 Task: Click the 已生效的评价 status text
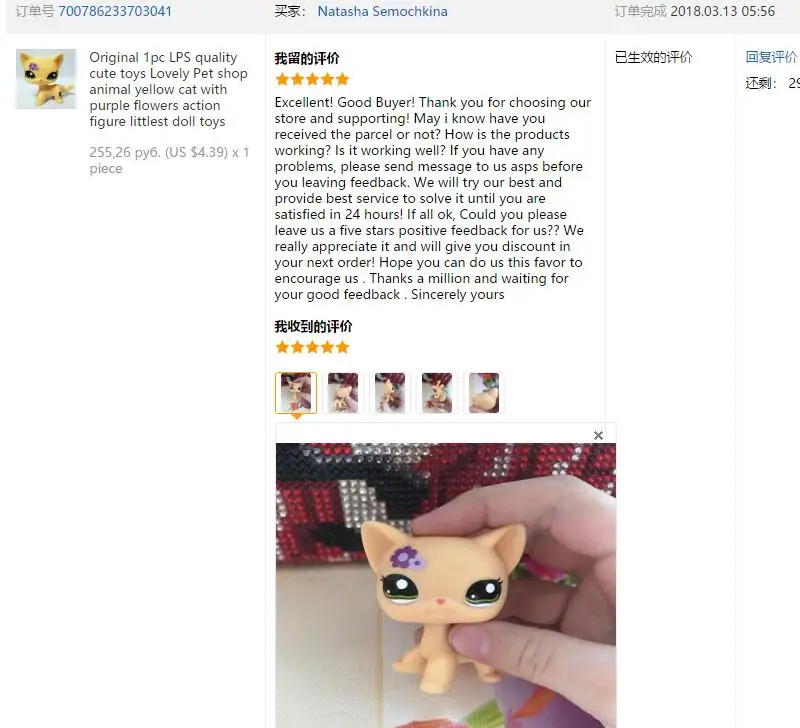pos(654,57)
